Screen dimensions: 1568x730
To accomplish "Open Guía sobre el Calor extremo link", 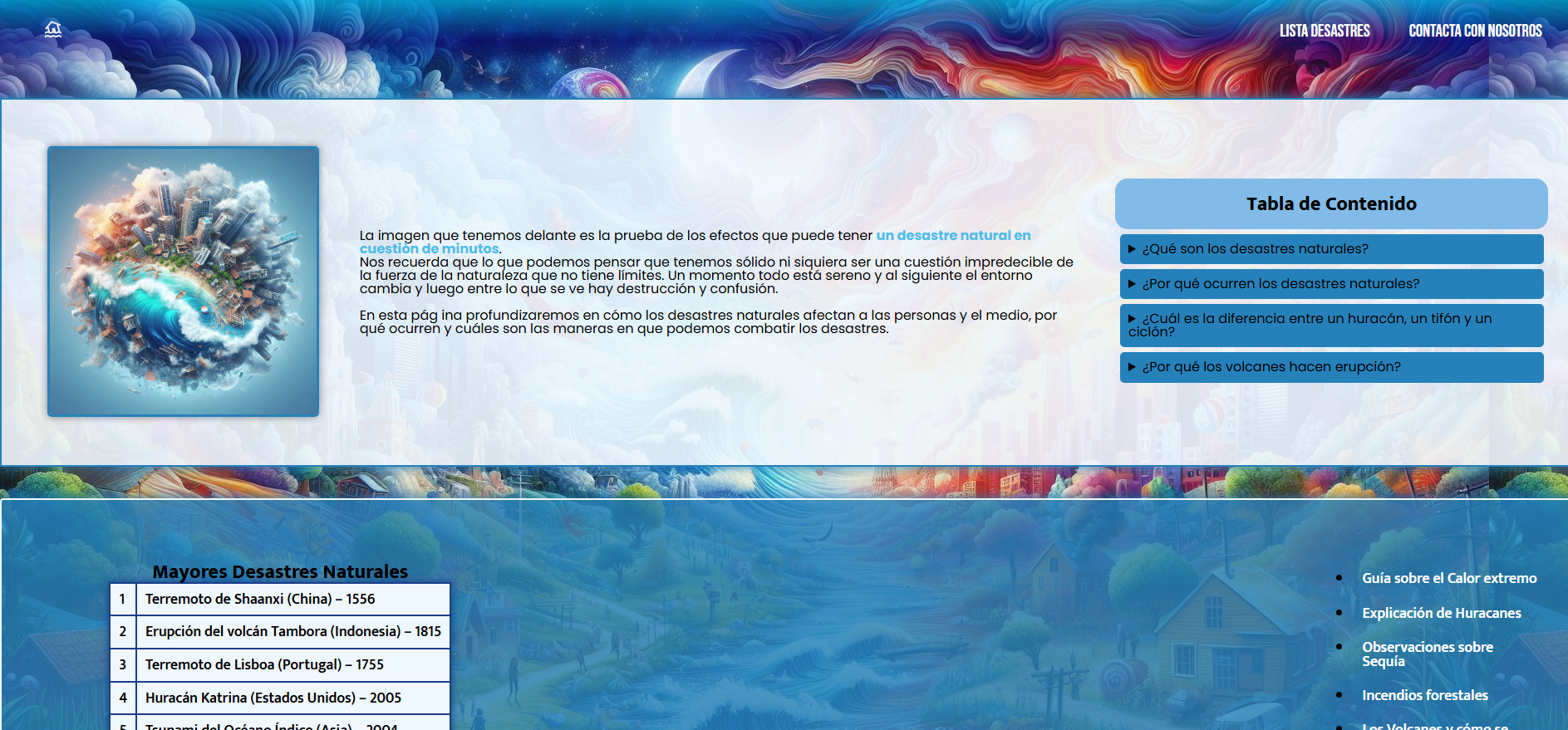I will (x=1448, y=578).
